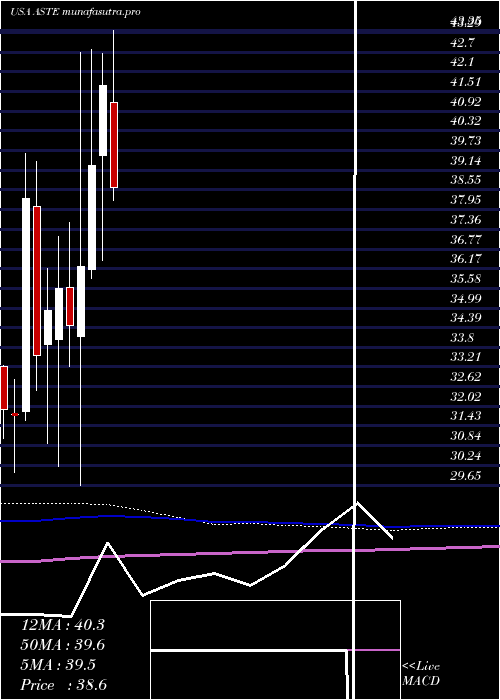Click the 42.1 price axis label
500x700 pixels.
463,62
